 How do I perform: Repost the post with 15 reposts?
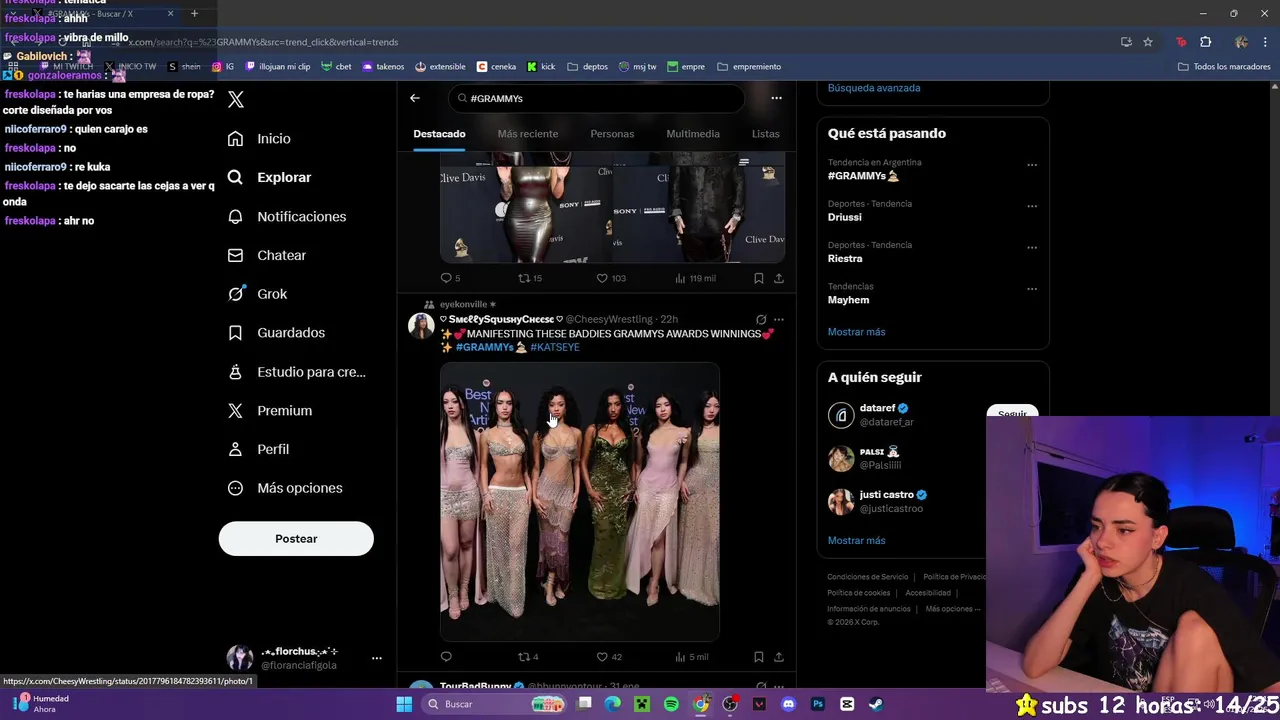click(530, 278)
